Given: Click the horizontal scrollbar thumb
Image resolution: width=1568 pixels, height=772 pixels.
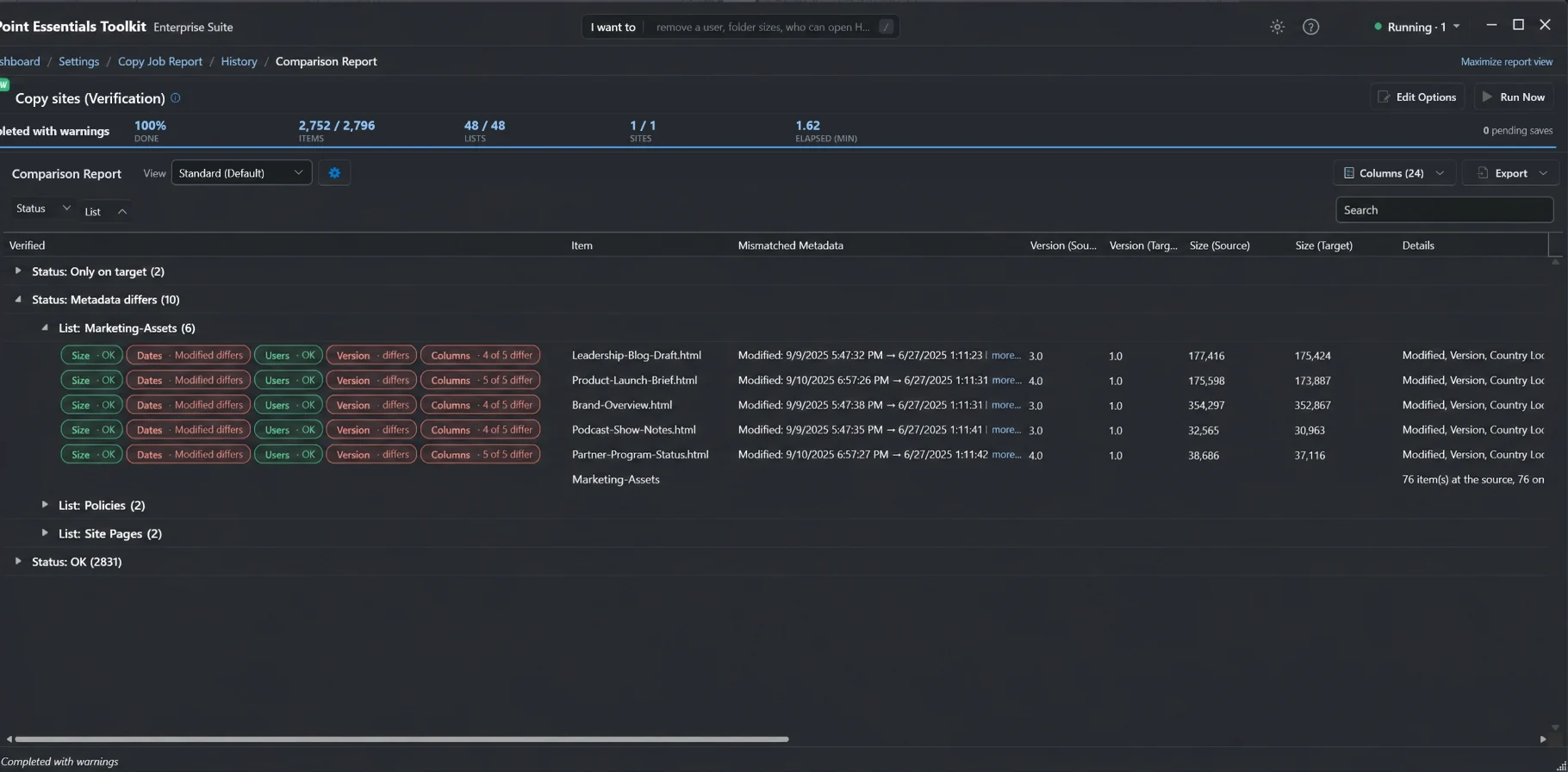Looking at the screenshot, I should (x=401, y=738).
